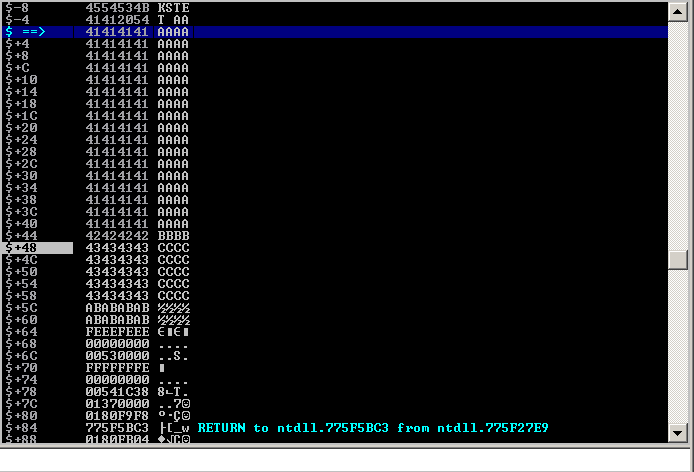This screenshot has width=694, height=472.
Task: Click the $+30 stack offset
Action: point(22,175)
